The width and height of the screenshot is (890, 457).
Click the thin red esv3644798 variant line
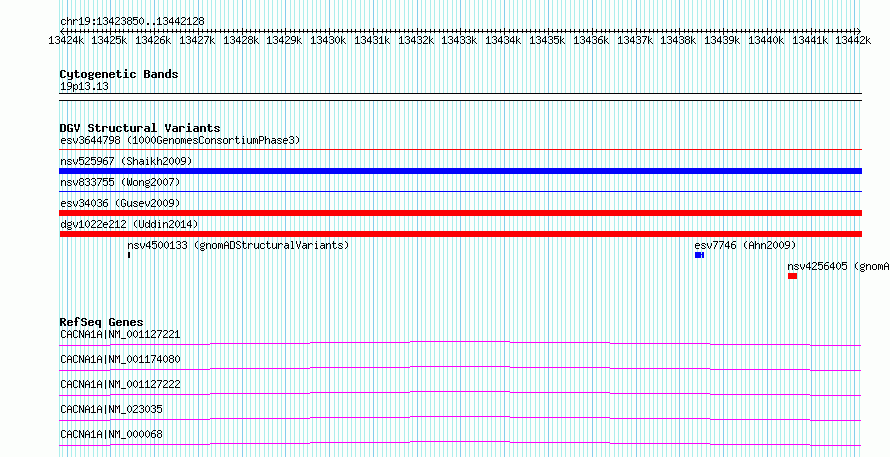pos(461,150)
